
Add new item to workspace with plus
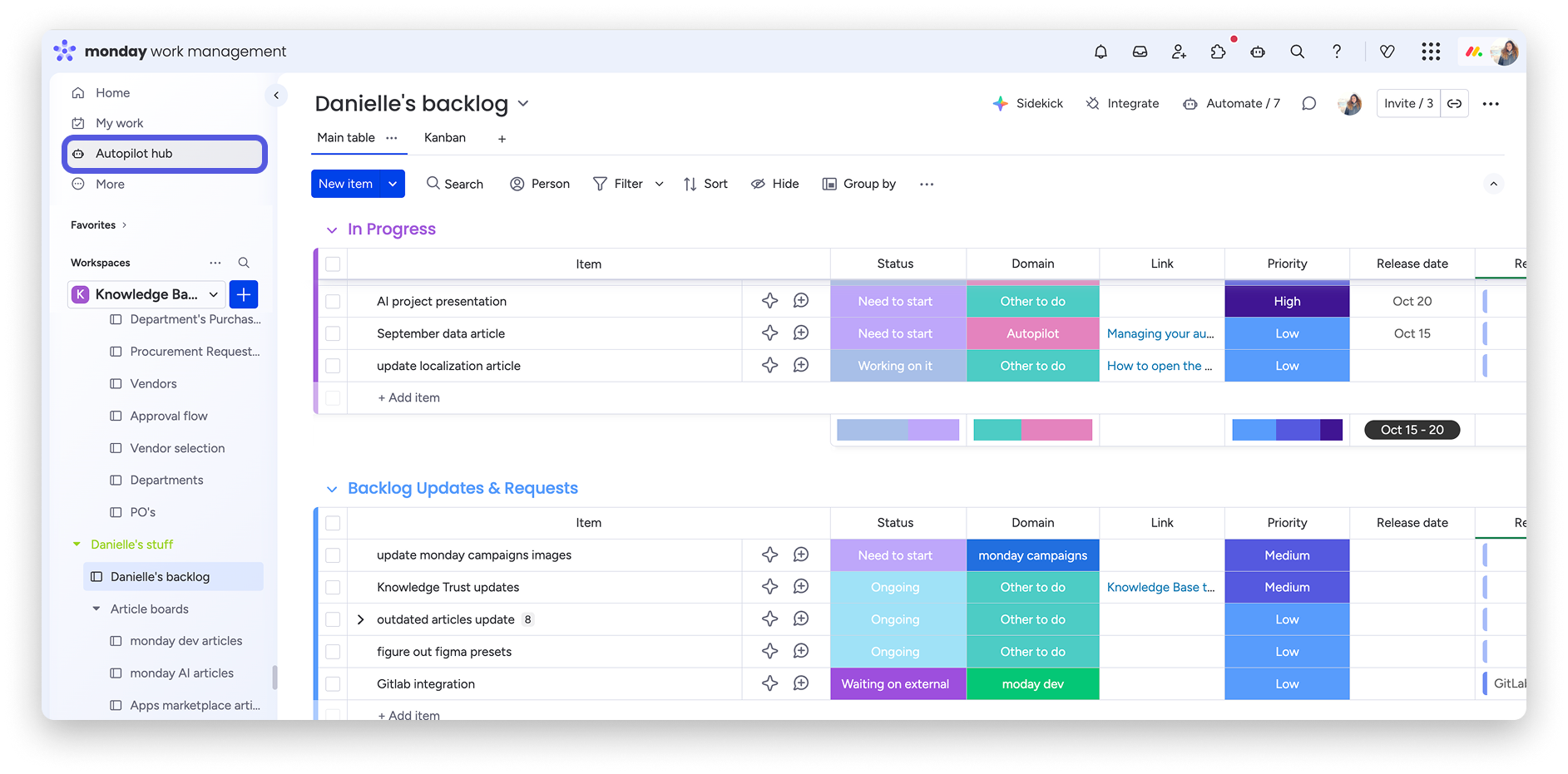244,294
